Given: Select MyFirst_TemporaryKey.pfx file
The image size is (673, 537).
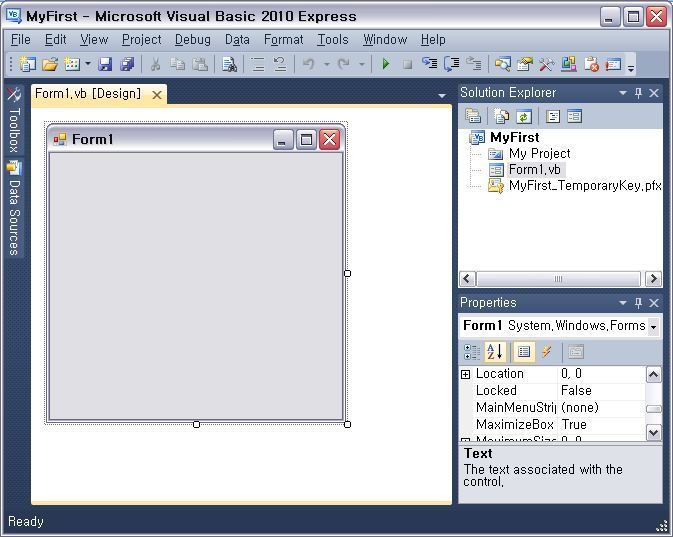Looking at the screenshot, I should pyautogui.click(x=585, y=185).
